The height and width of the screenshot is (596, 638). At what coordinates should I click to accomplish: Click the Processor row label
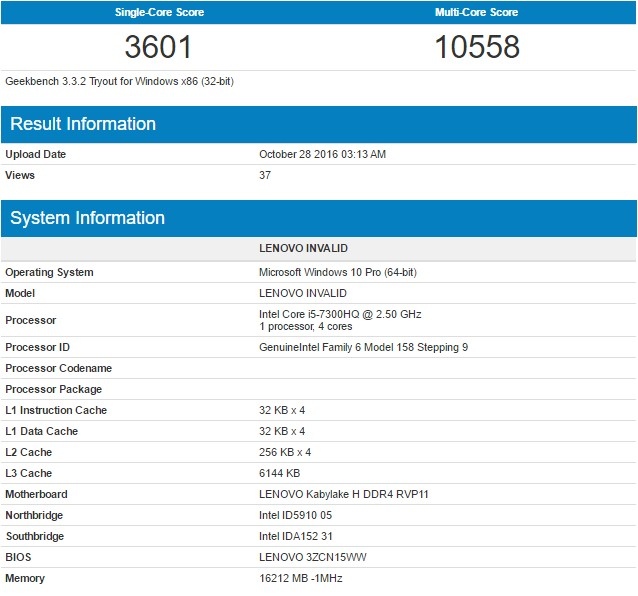31,320
